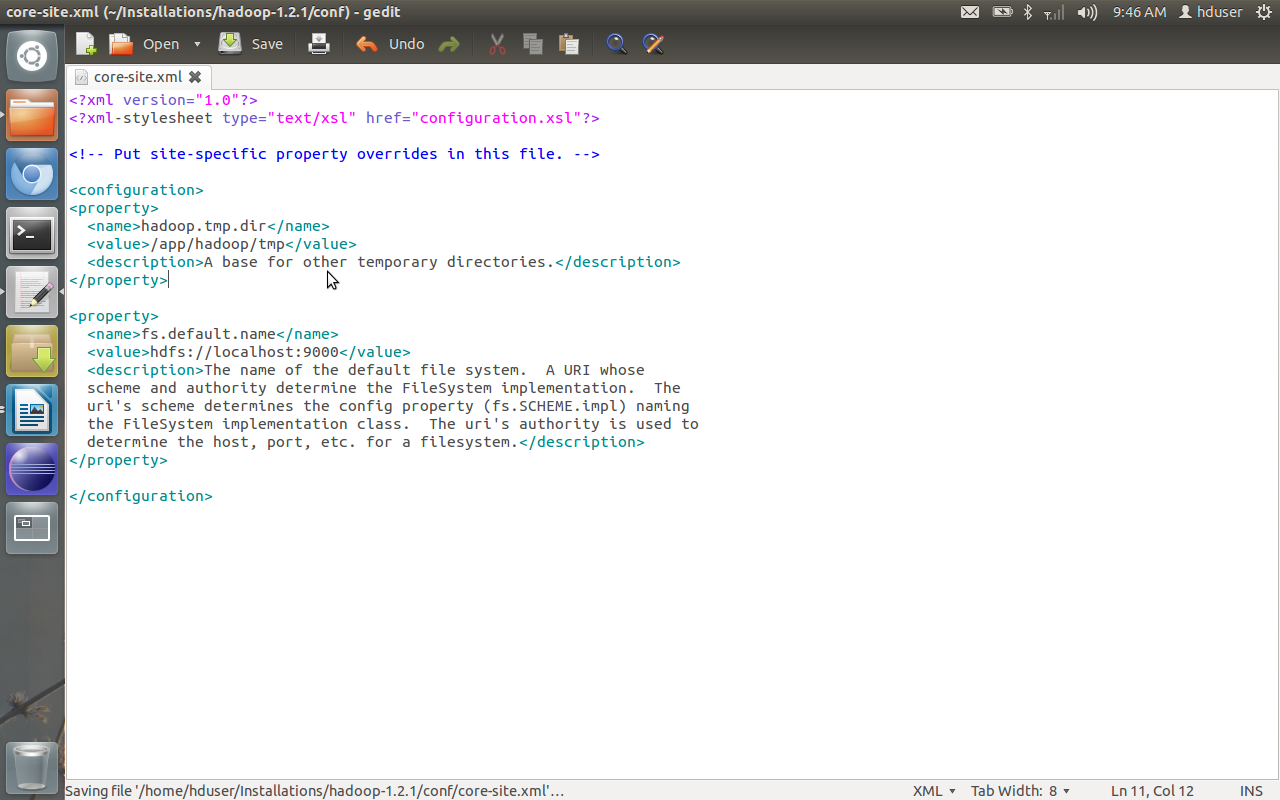Open Find and Replace tool
The width and height of the screenshot is (1280, 800).
(x=653, y=44)
